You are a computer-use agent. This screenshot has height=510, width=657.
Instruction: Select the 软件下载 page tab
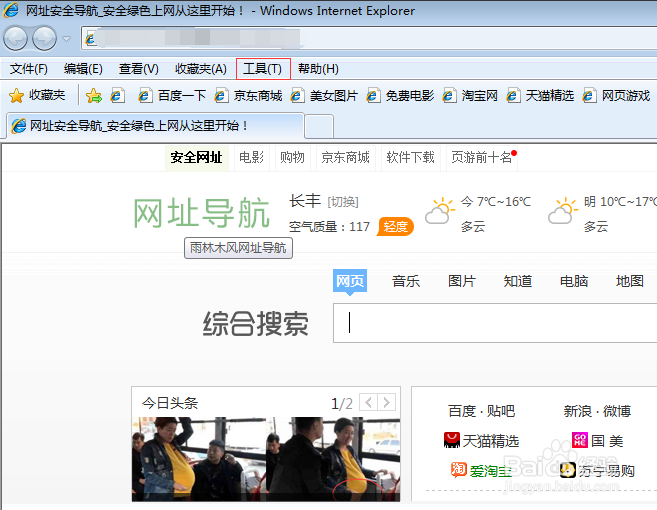coord(410,158)
